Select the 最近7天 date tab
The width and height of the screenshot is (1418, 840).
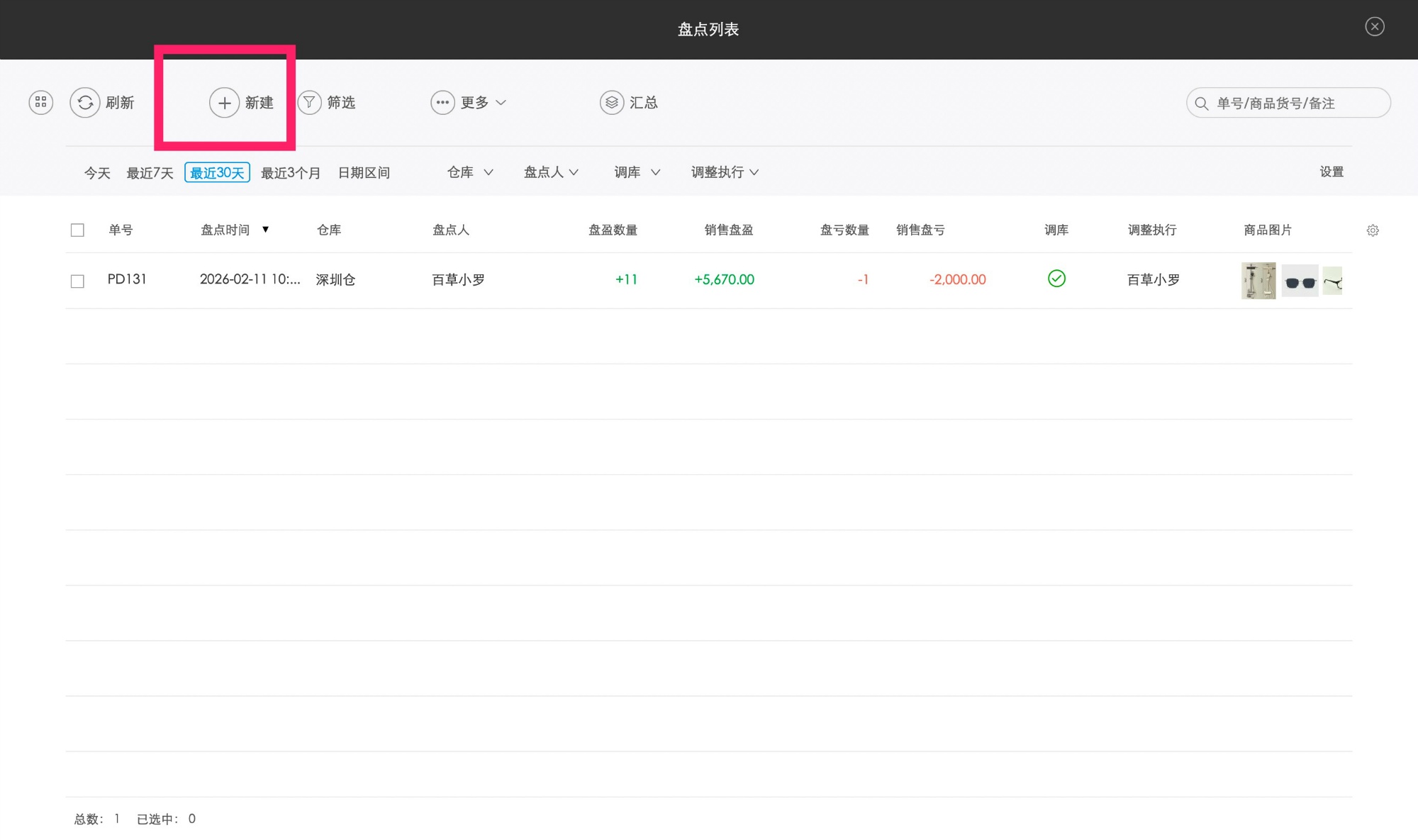point(150,173)
